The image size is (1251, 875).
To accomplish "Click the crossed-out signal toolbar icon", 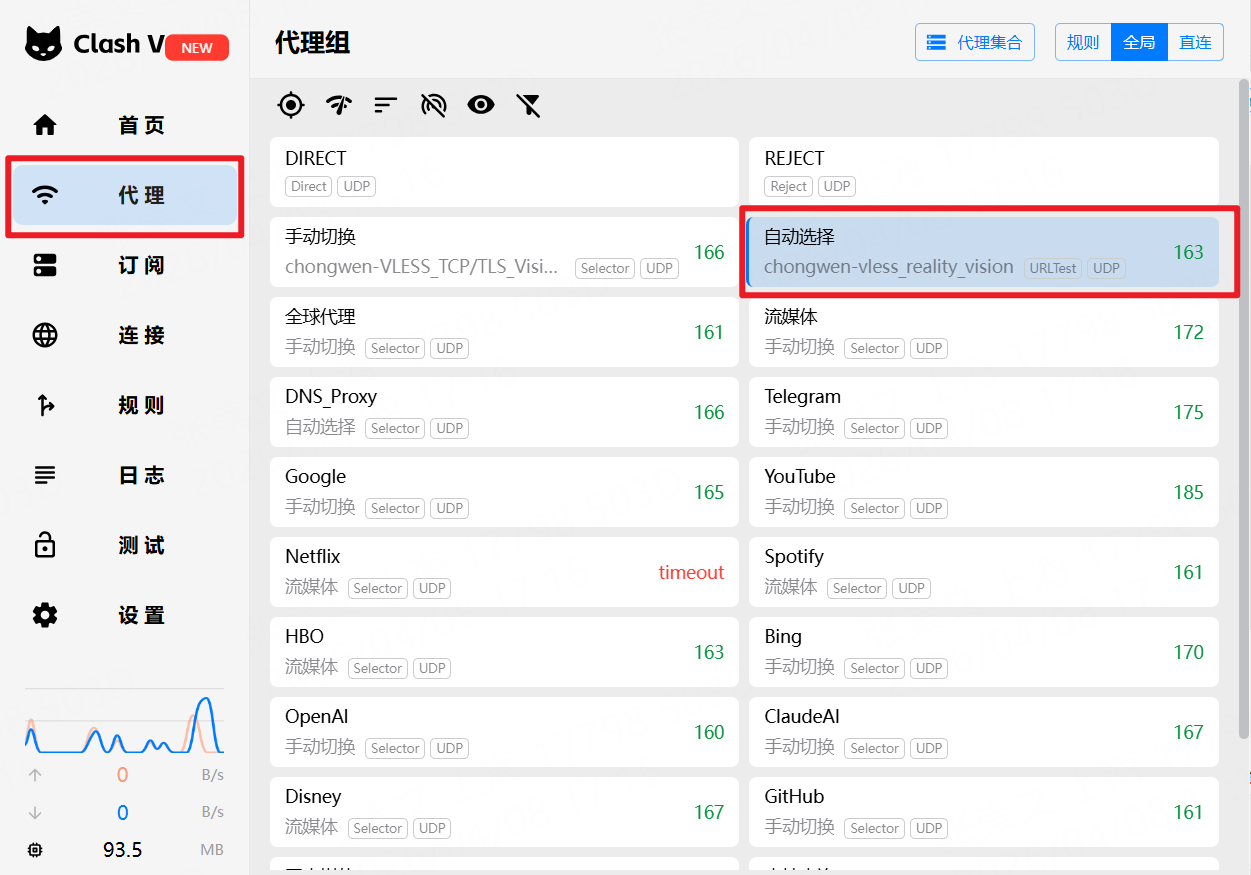I will point(433,104).
